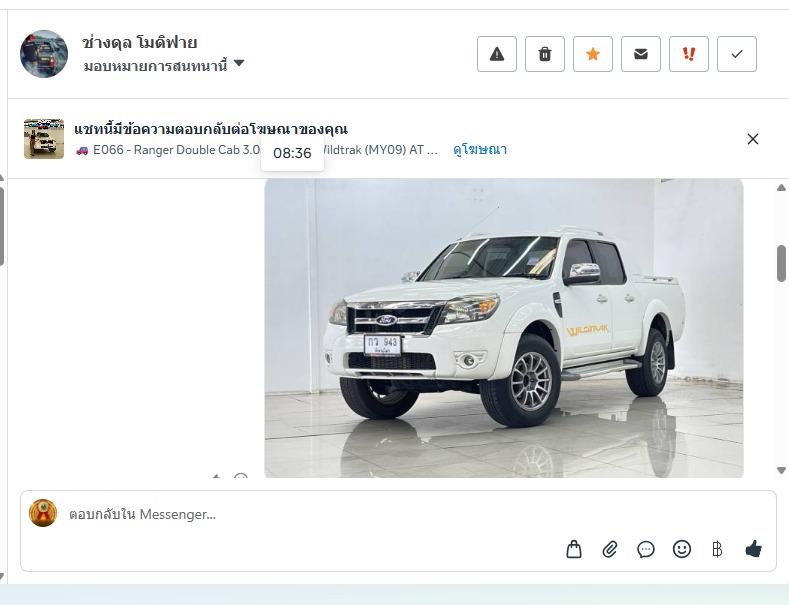Open the emoji picker smiley icon
The height and width of the screenshot is (605, 789).
click(682, 549)
